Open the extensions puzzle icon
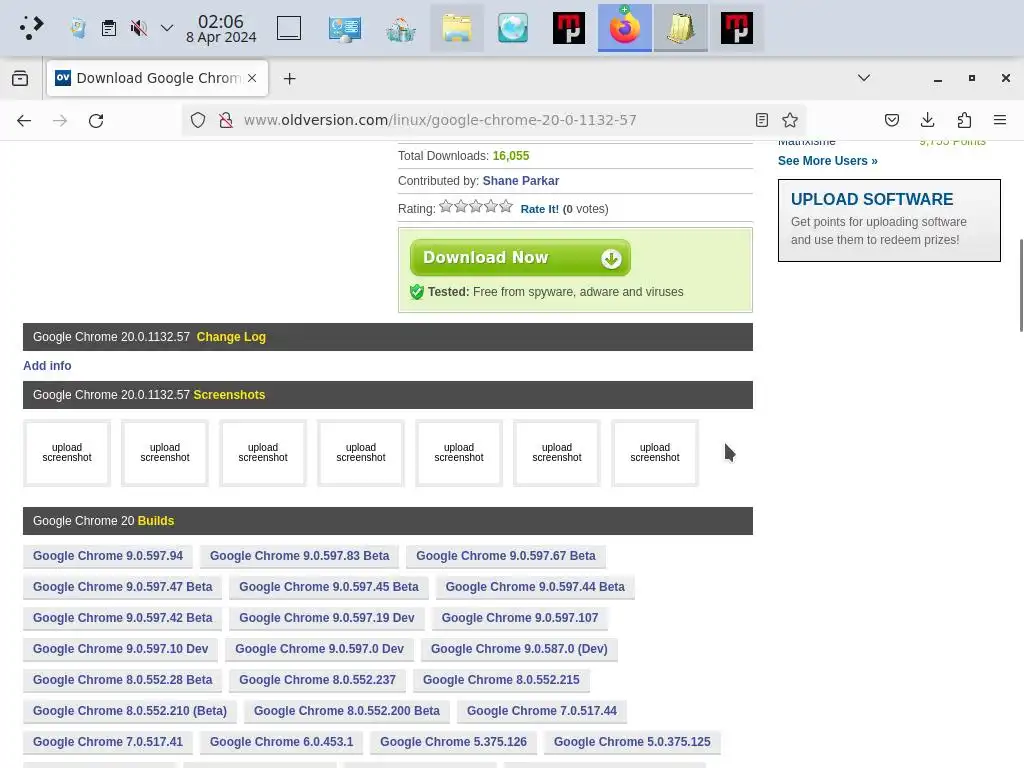 964,120
